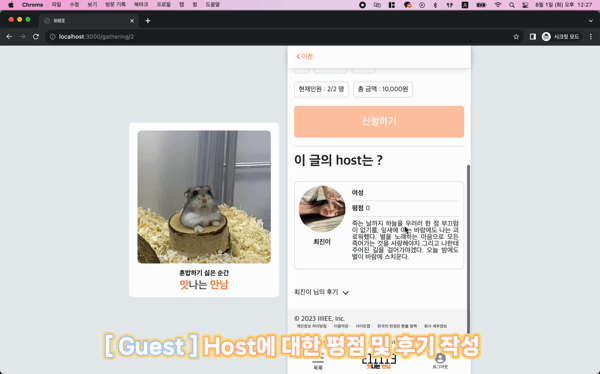View site information icon in address bar
Viewport: 600px width, 374px height.
[53, 37]
